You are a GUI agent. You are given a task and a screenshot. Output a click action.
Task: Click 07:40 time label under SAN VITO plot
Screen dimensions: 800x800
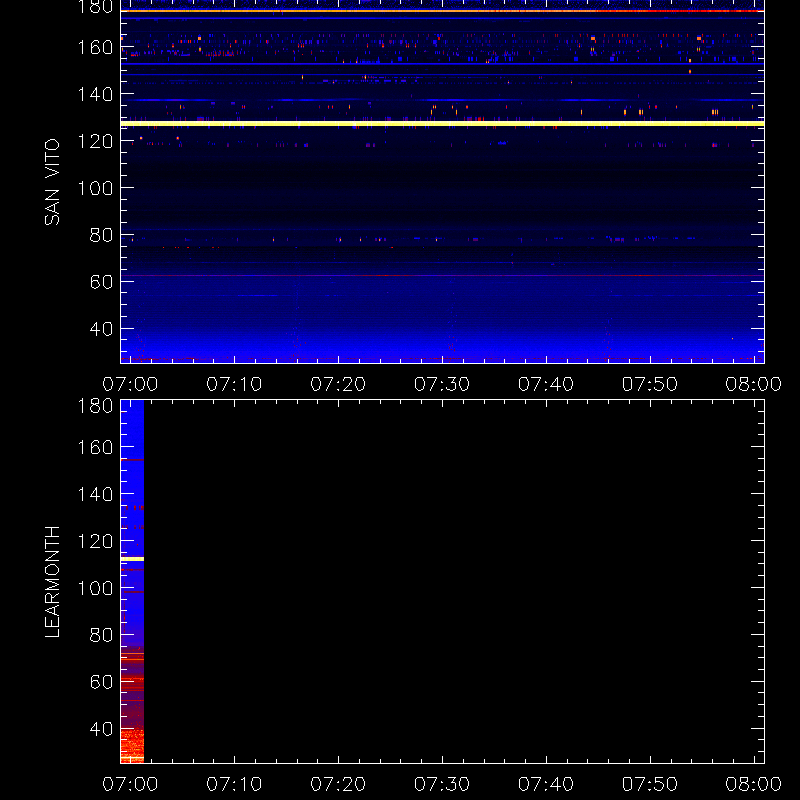(546, 384)
